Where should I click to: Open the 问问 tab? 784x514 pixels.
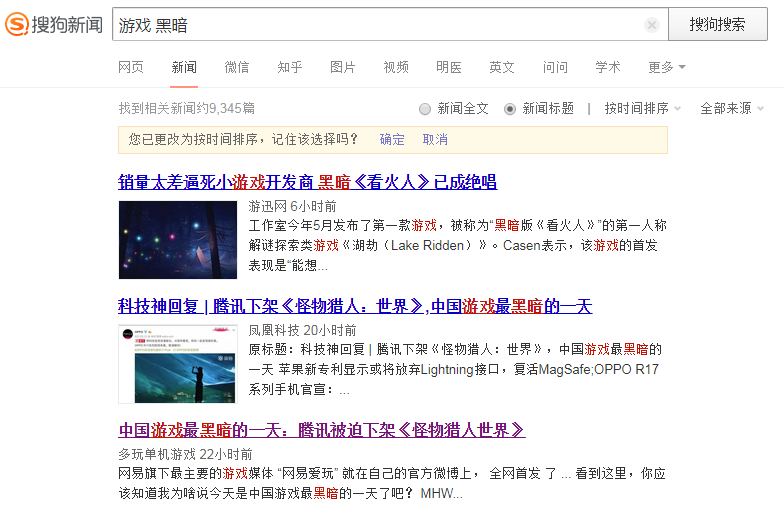click(555, 67)
